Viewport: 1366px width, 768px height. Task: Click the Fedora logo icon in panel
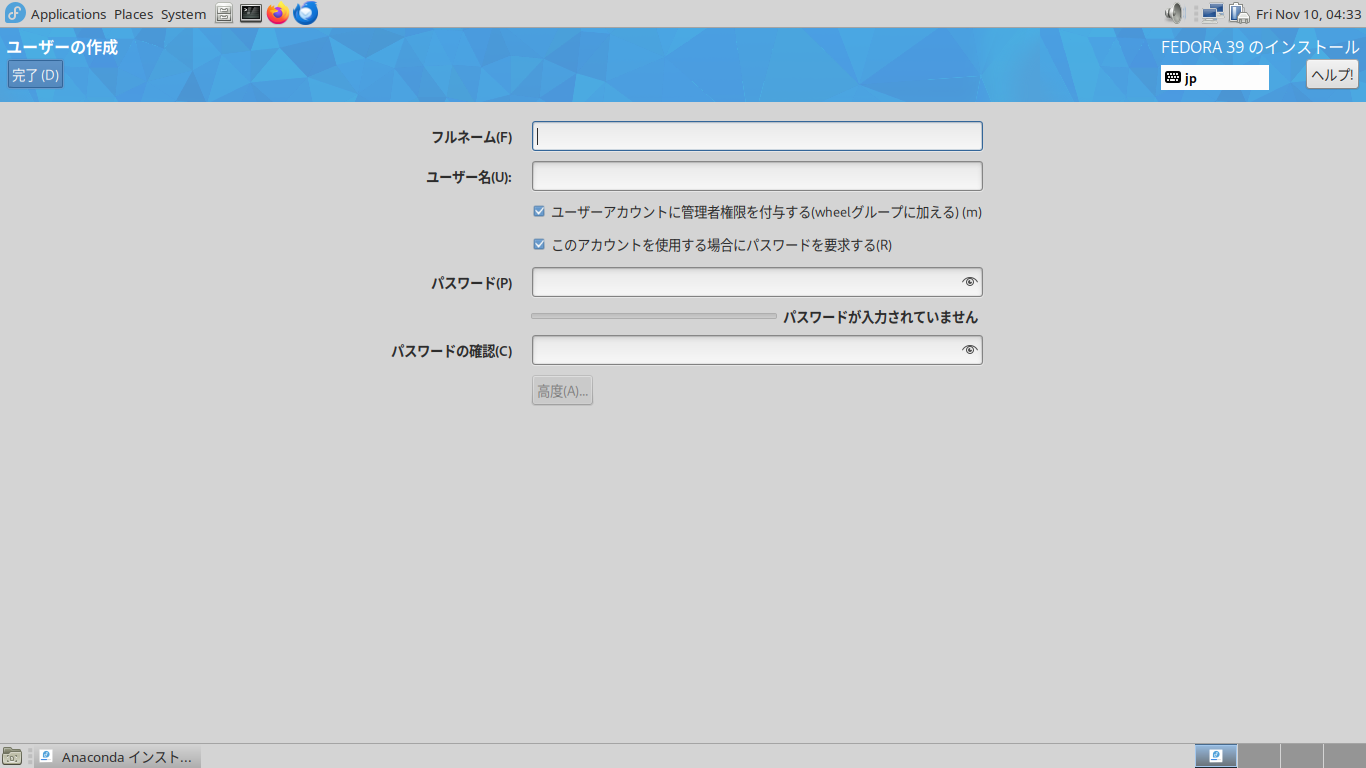15,14
